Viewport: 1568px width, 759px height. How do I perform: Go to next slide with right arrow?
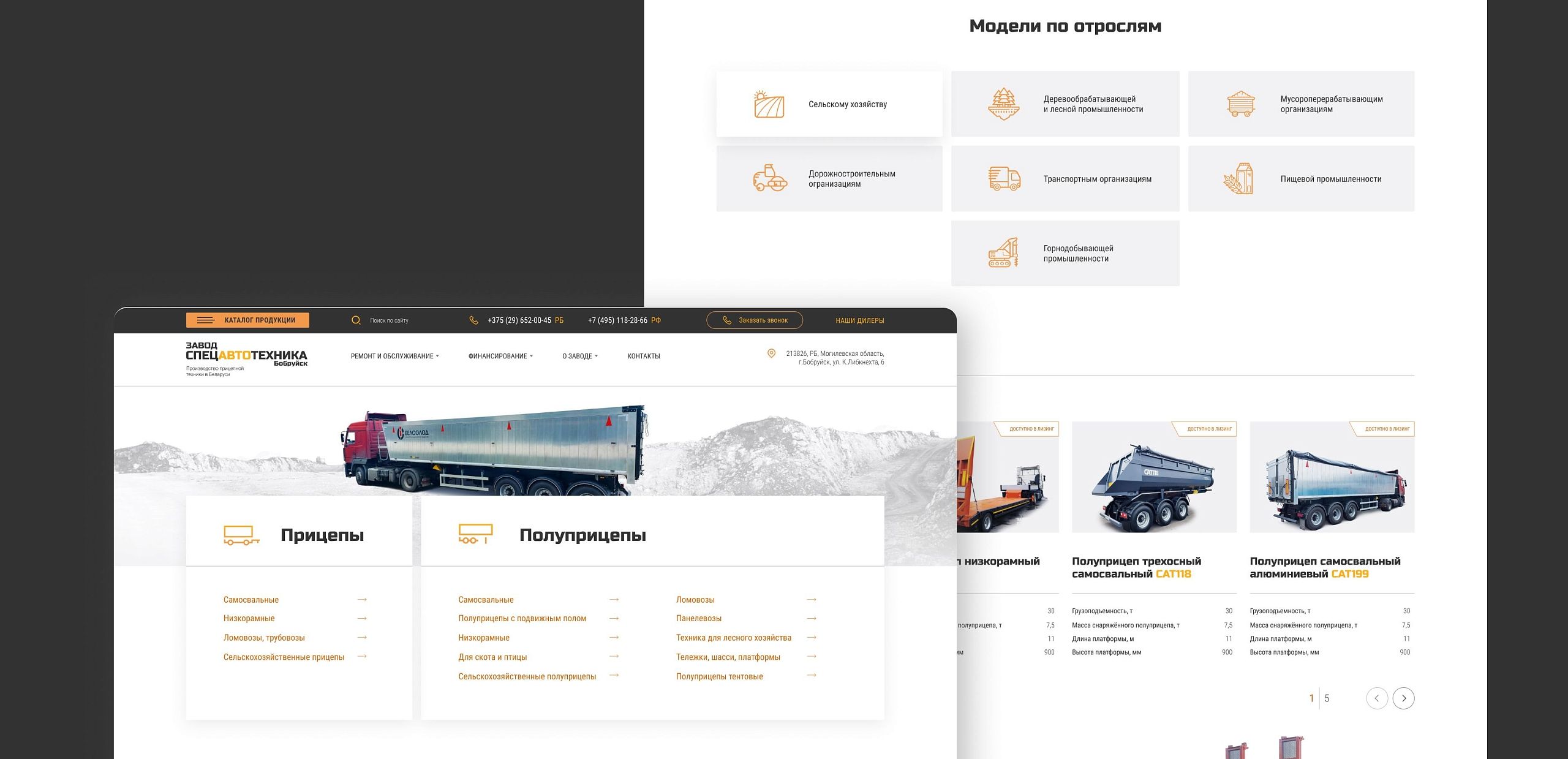pos(1403,698)
